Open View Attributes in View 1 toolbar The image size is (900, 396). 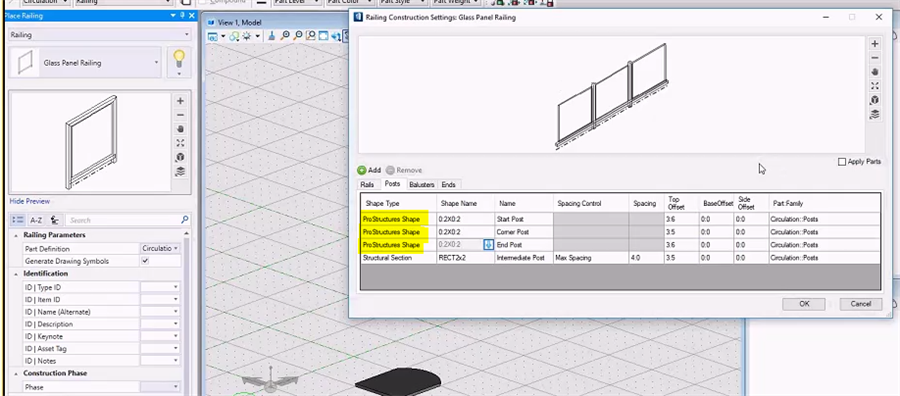coord(212,36)
